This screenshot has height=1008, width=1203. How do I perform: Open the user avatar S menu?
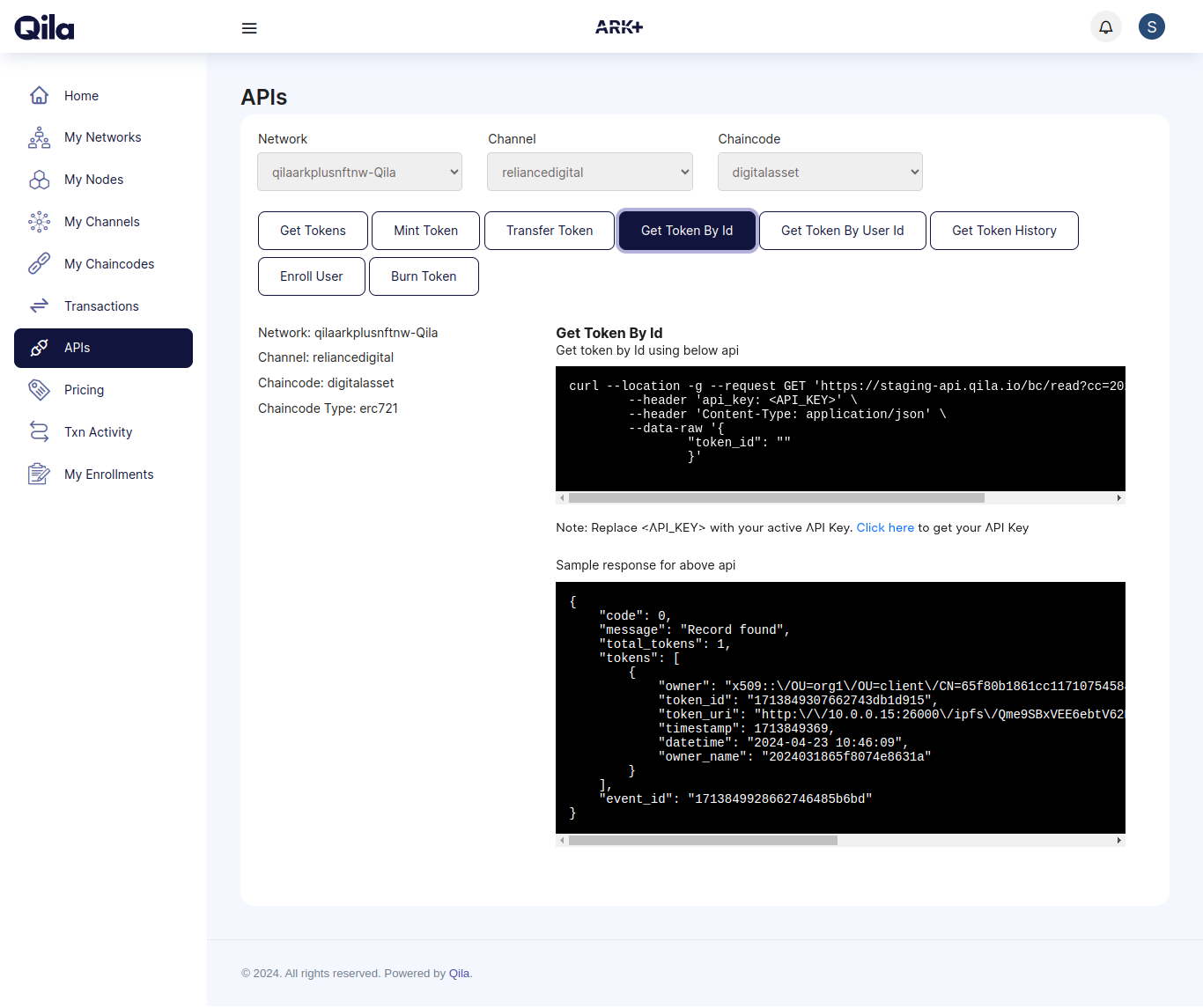[x=1152, y=26]
